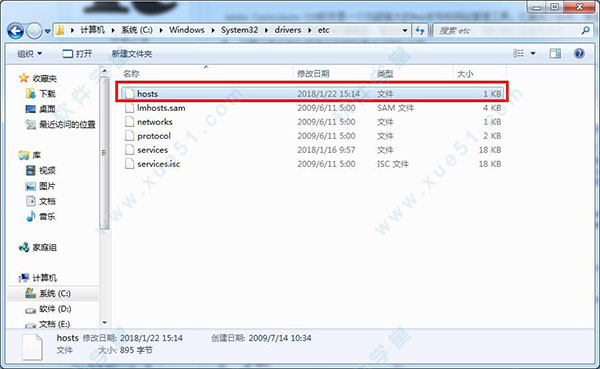Screen dimensions: 600x369
Task: Click the search magnifier icon
Action: tap(585, 31)
